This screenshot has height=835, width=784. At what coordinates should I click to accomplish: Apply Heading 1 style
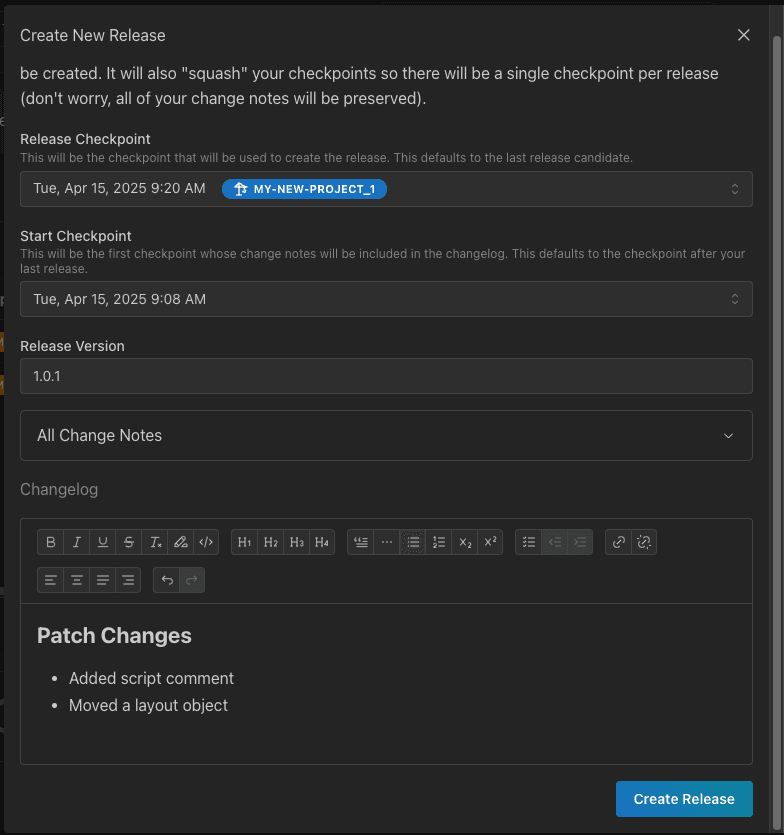[245, 542]
